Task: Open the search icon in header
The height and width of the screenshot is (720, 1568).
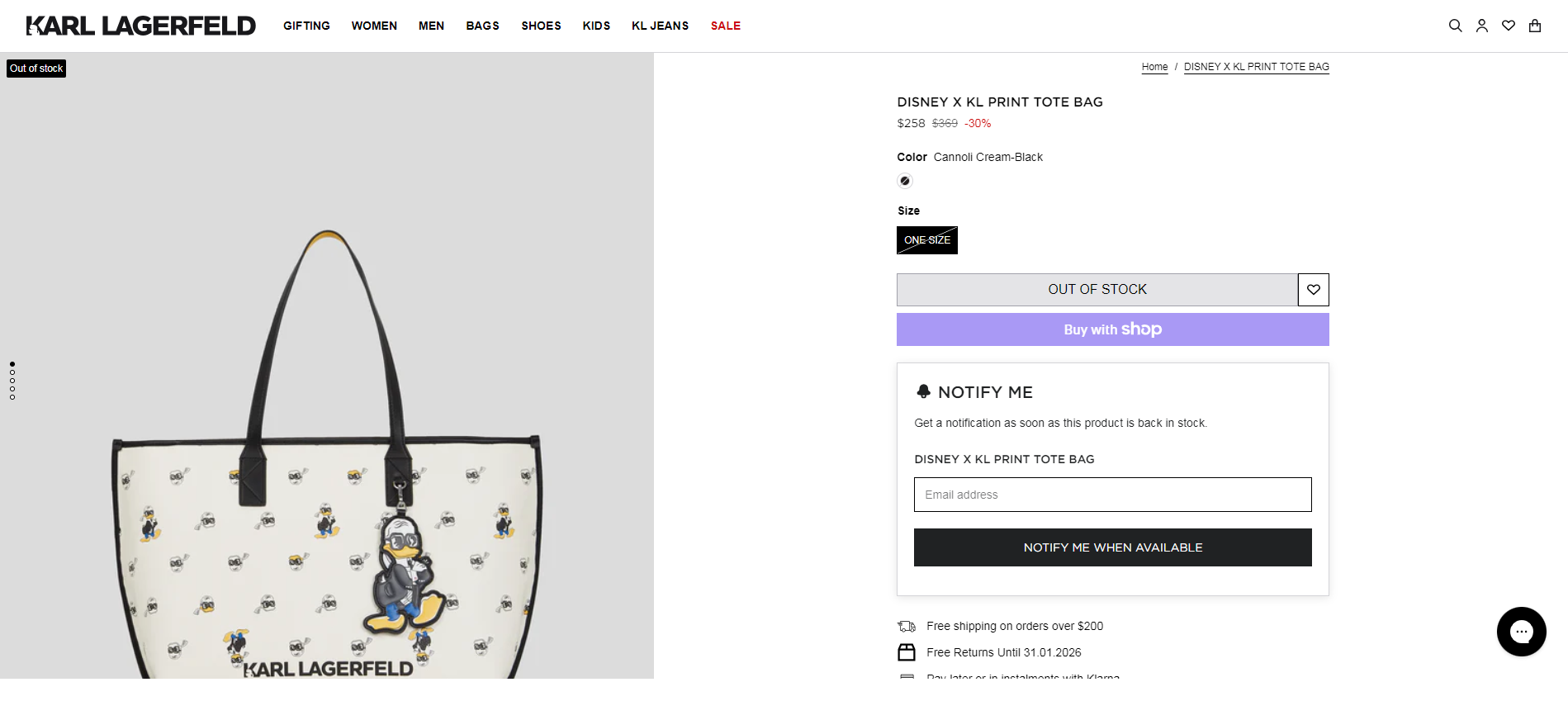Action: click(1455, 26)
